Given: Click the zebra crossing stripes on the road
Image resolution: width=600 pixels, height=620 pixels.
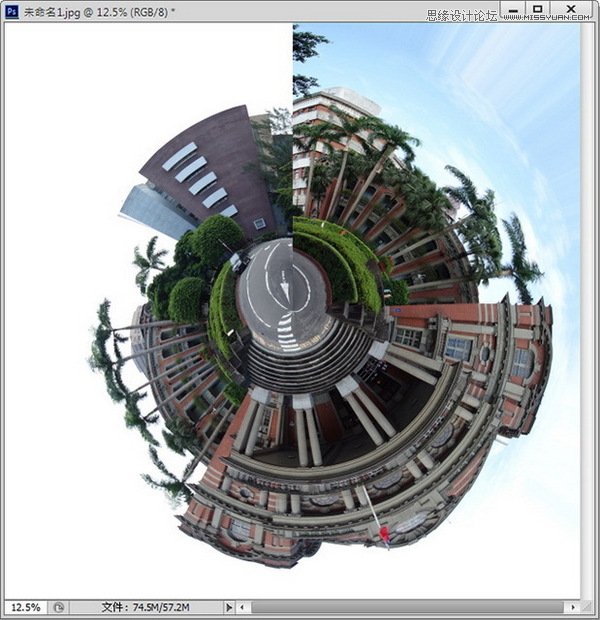Looking at the screenshot, I should 287,335.
